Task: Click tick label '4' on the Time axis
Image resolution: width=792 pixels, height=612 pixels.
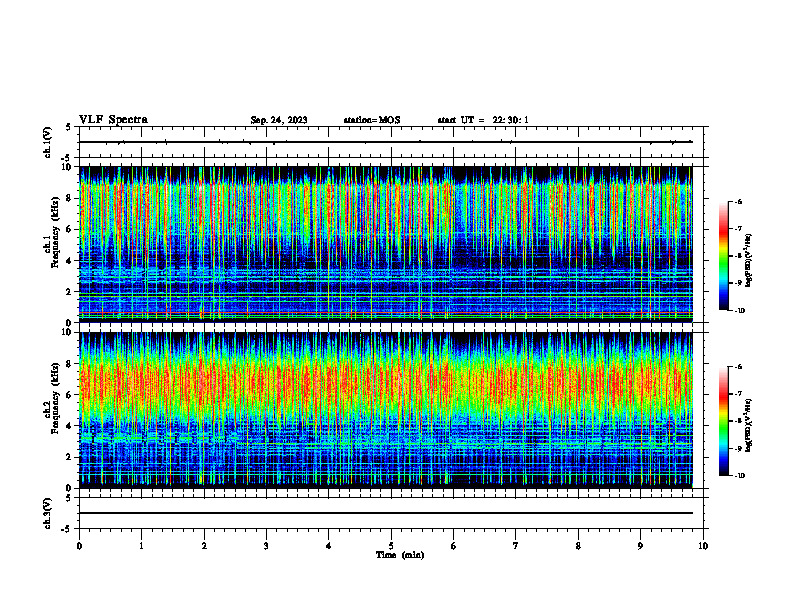Action: [329, 546]
